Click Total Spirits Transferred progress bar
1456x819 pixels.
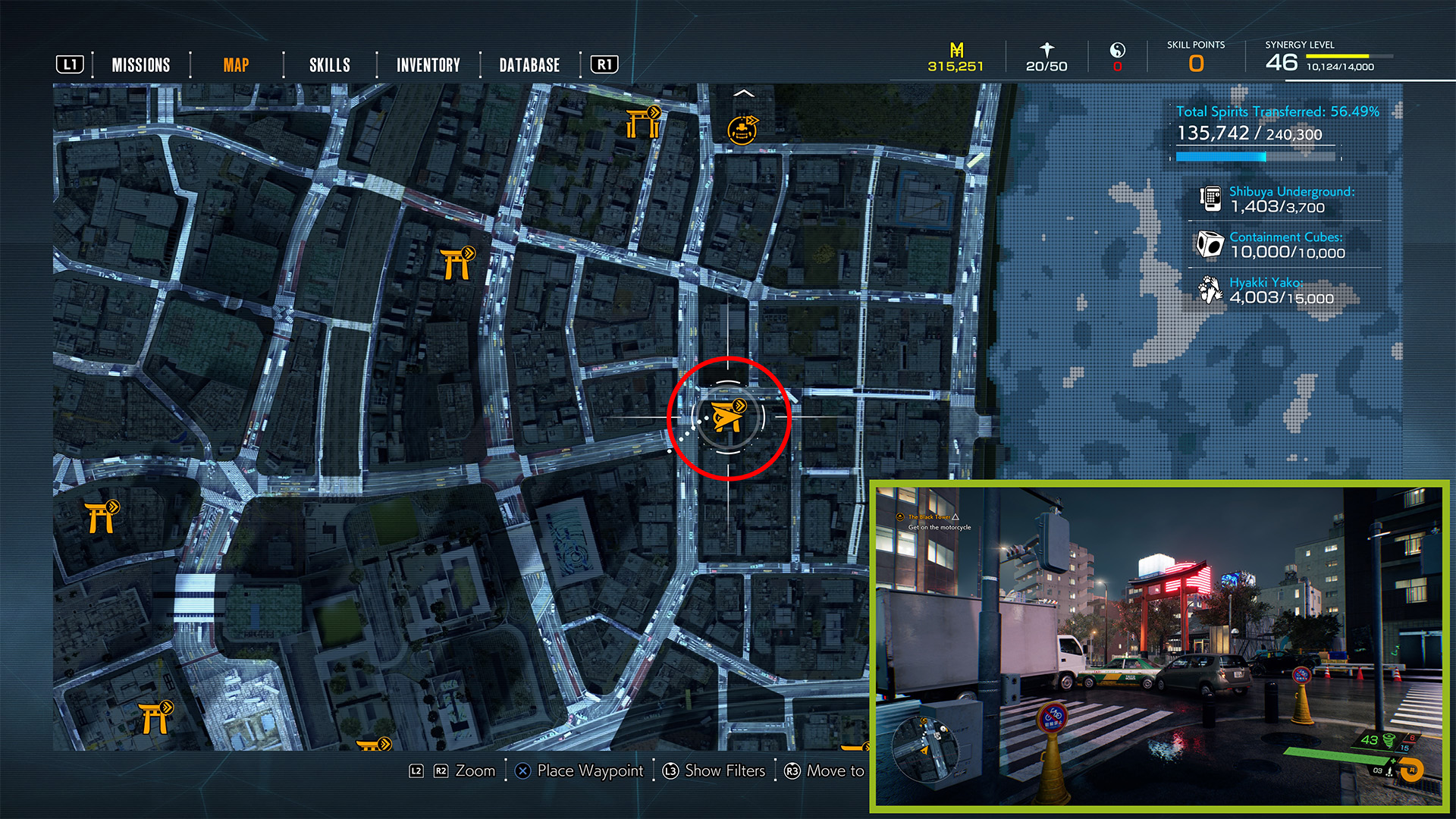pos(1255,157)
